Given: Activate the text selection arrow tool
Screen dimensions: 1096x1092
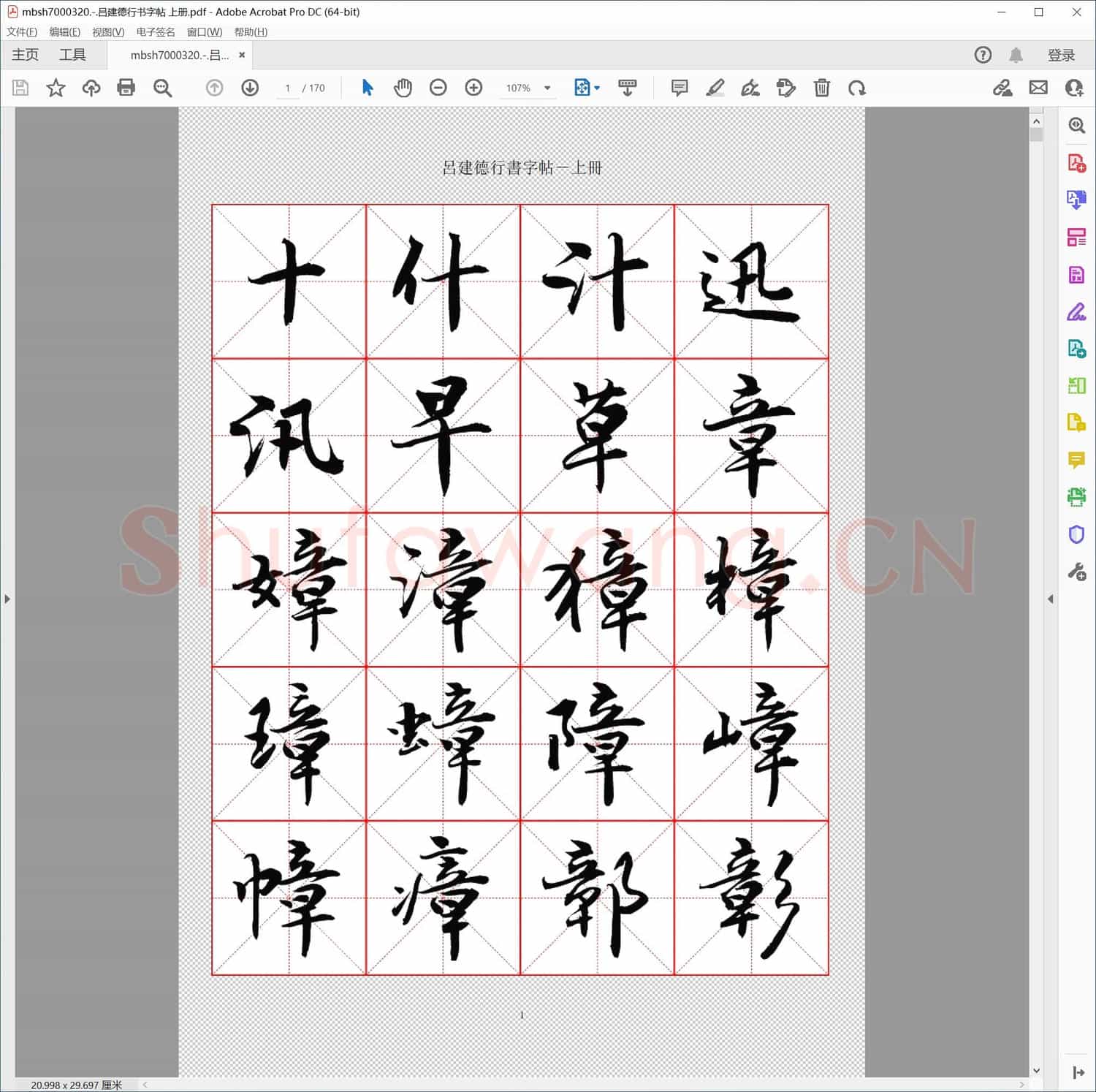Looking at the screenshot, I should tap(368, 88).
